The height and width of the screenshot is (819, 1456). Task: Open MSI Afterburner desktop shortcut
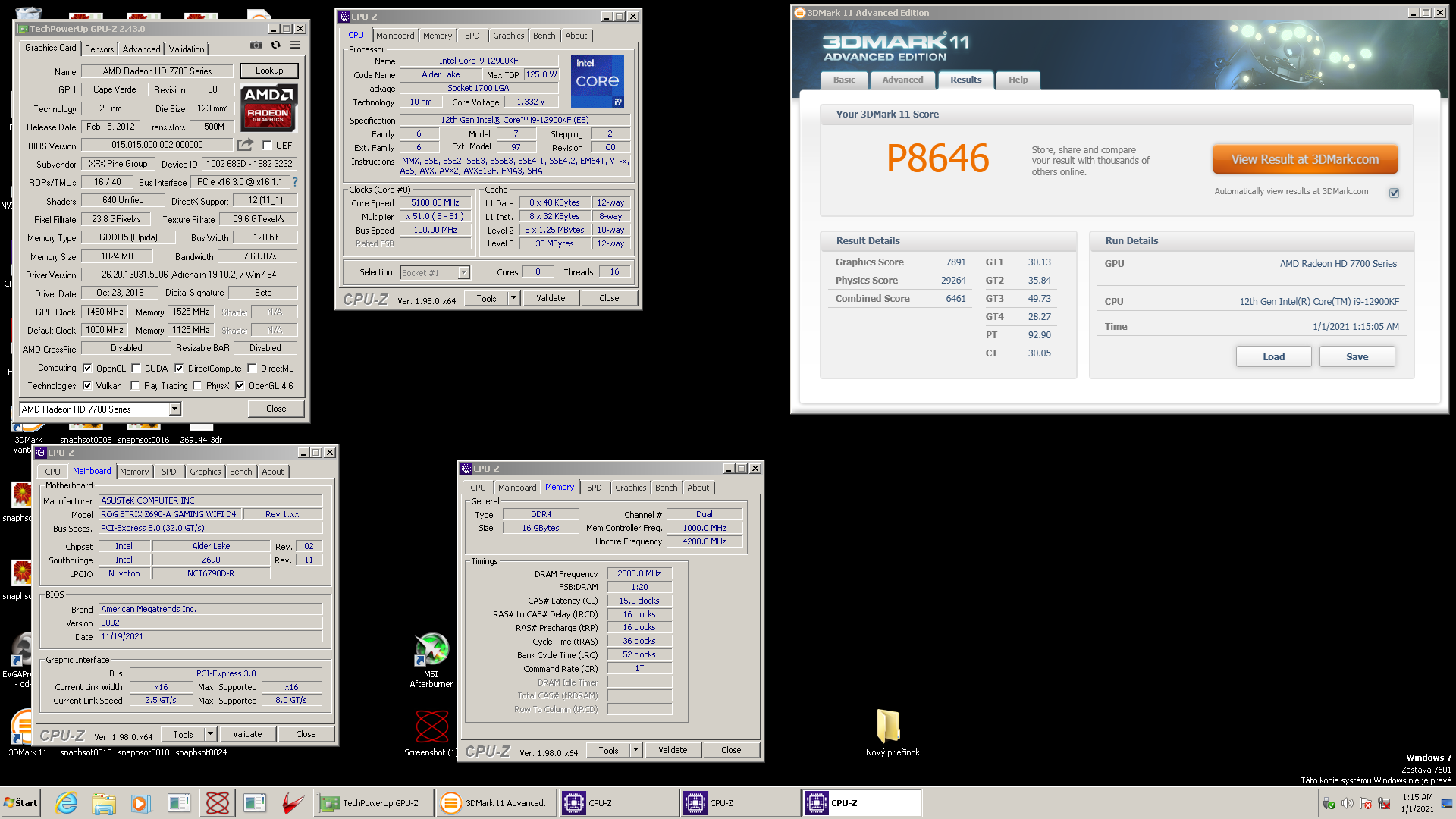click(431, 660)
